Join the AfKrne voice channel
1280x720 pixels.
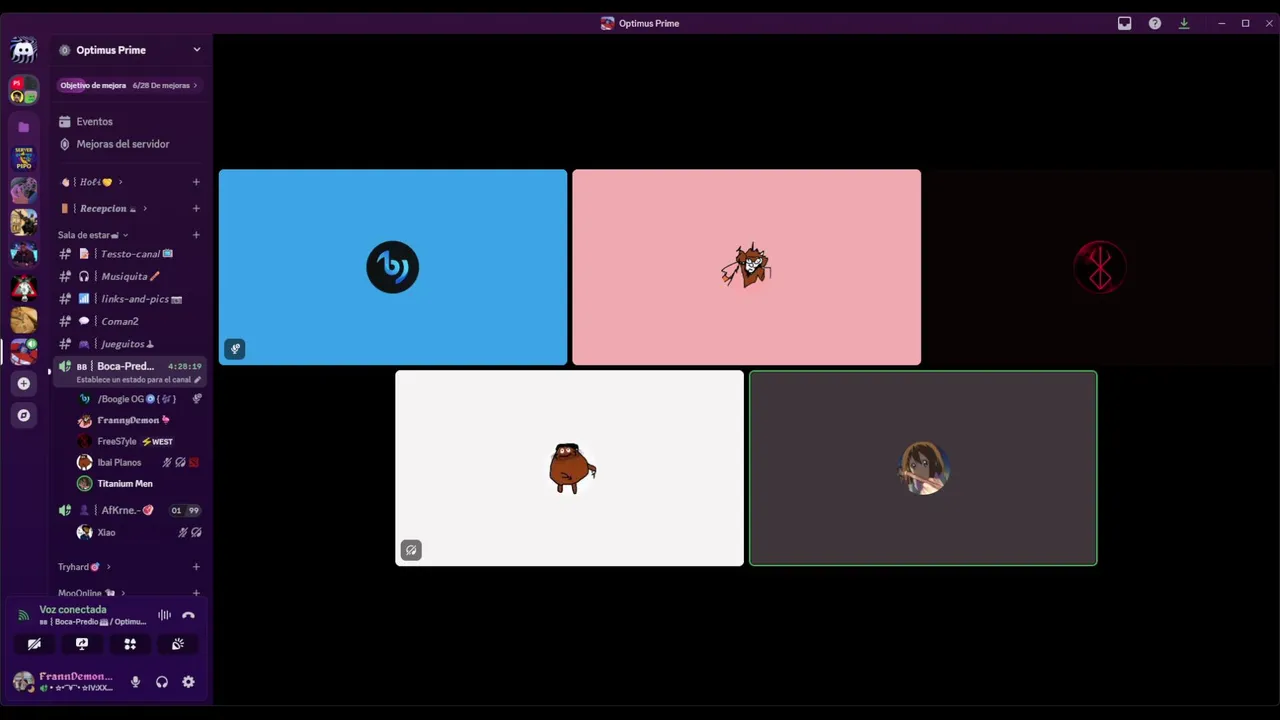(130, 510)
